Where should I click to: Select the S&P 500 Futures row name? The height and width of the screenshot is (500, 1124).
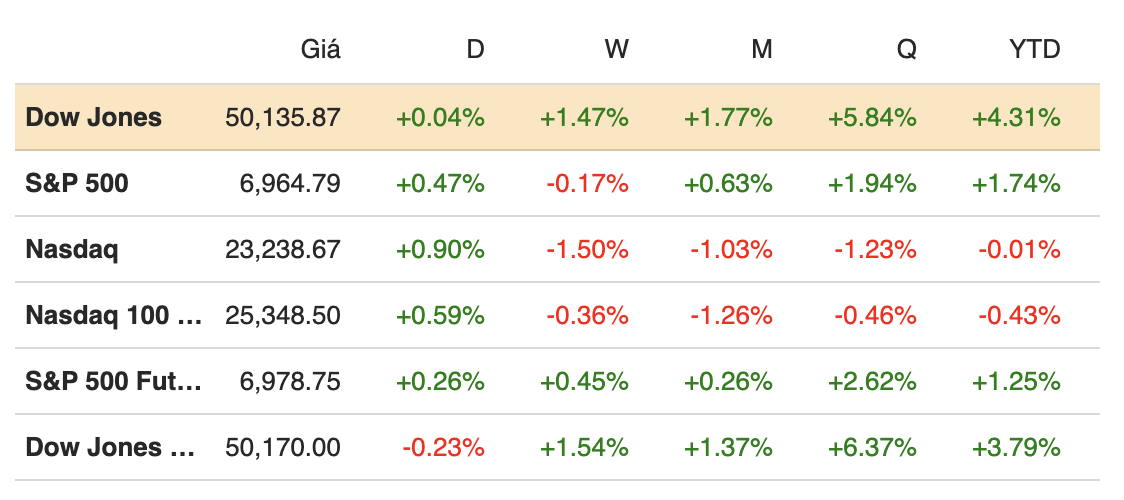(x=113, y=382)
